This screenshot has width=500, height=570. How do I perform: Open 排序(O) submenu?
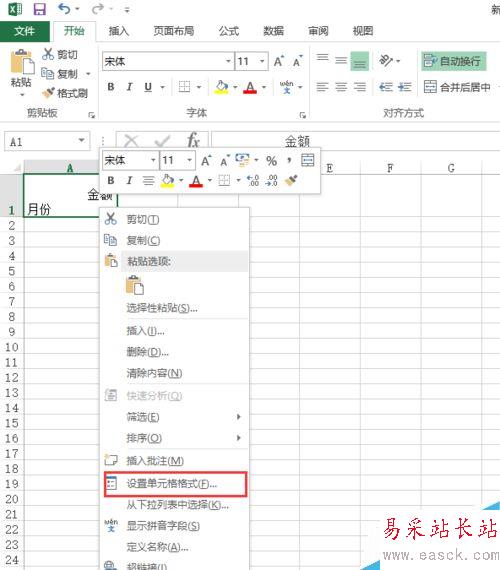click(175, 438)
